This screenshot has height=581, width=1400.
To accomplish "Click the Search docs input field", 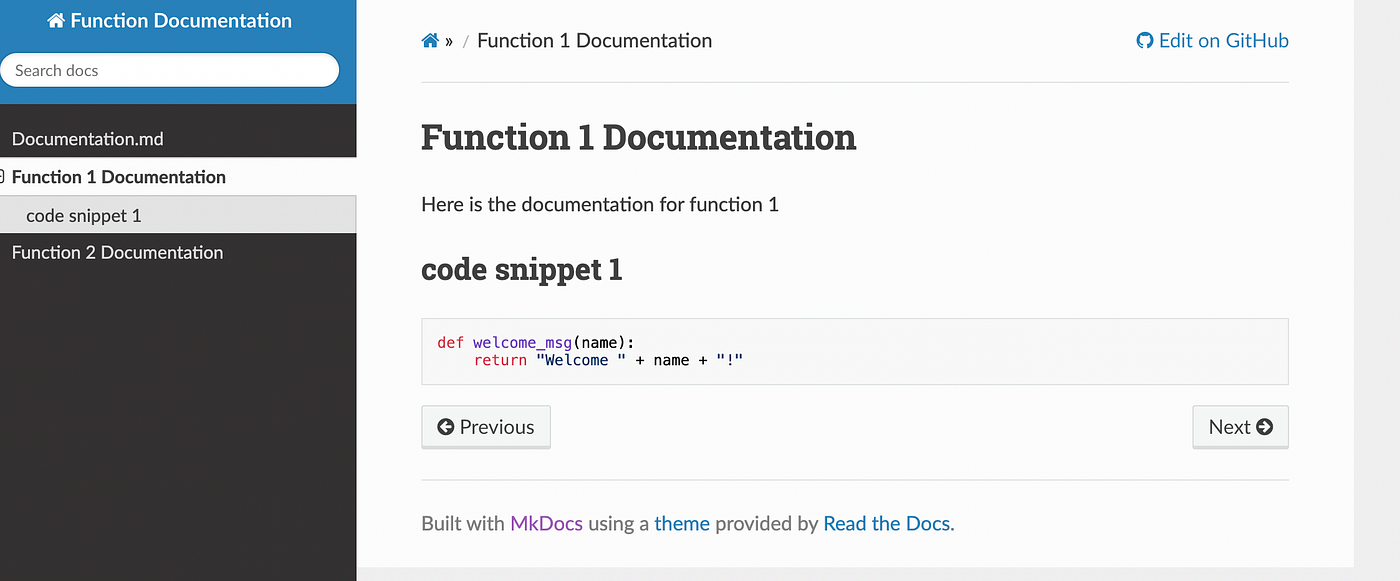I will [170, 70].
